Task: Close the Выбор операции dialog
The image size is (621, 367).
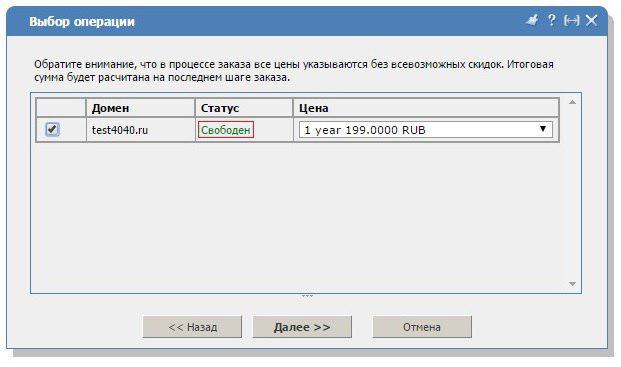Action: [591, 20]
